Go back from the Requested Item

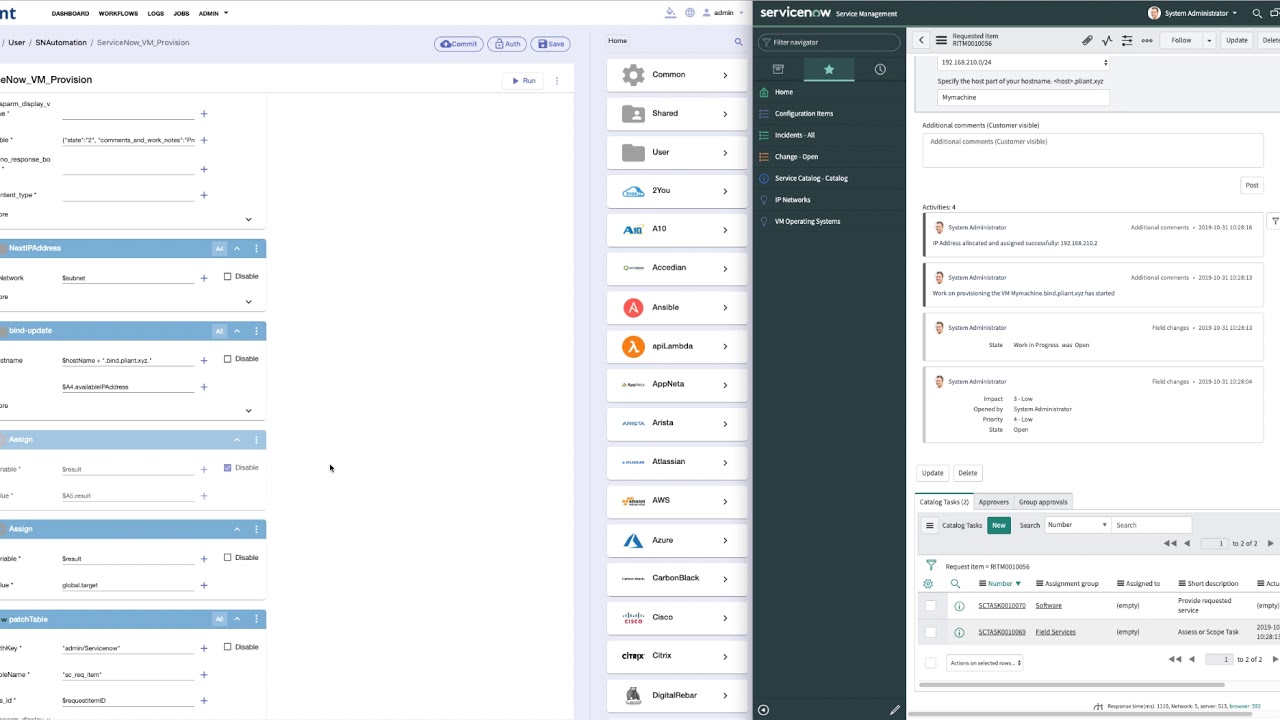pos(921,41)
